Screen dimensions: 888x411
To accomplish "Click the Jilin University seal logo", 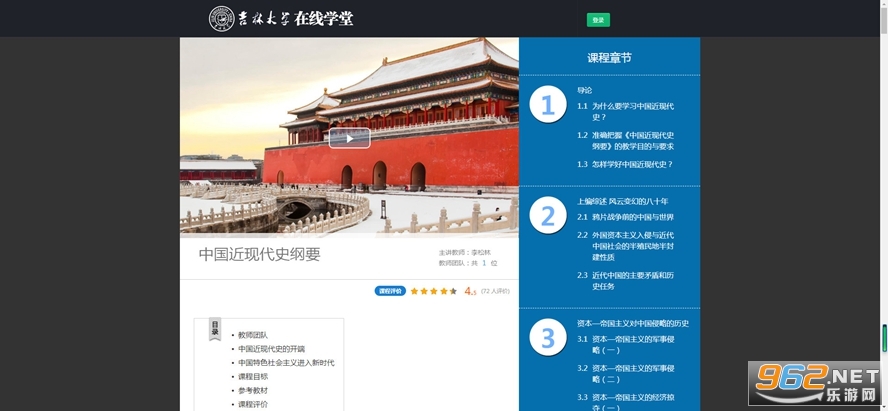I will coord(221,19).
